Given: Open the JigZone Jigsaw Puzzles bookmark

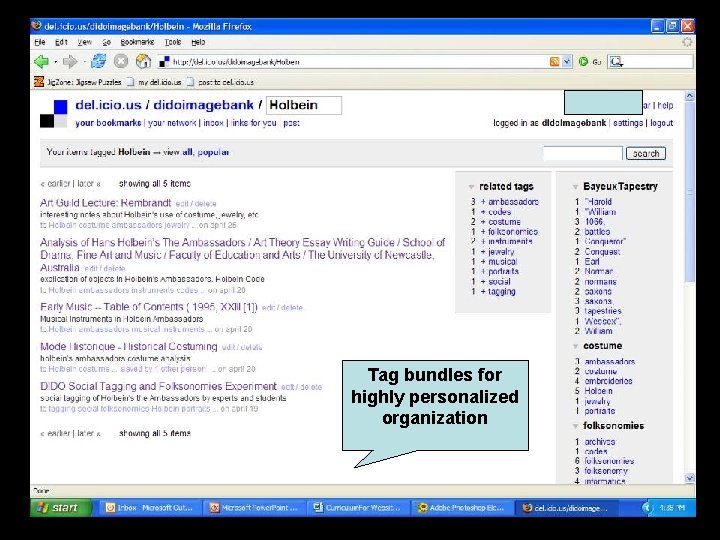Looking at the screenshot, I should click(x=78, y=82).
